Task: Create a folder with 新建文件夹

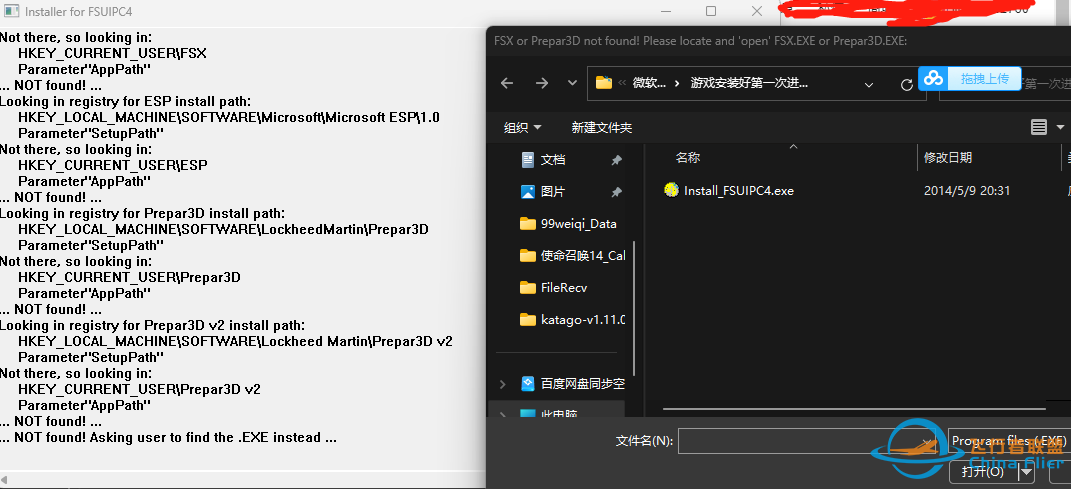Action: click(x=602, y=127)
